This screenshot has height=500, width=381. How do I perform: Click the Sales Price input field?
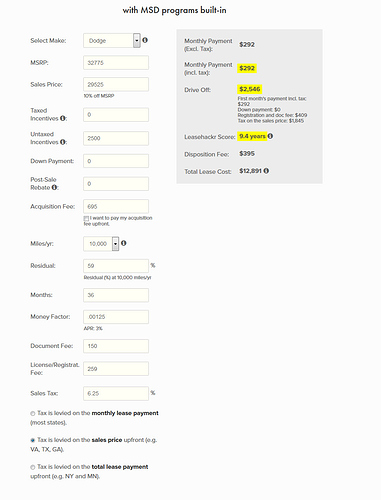click(x=116, y=85)
